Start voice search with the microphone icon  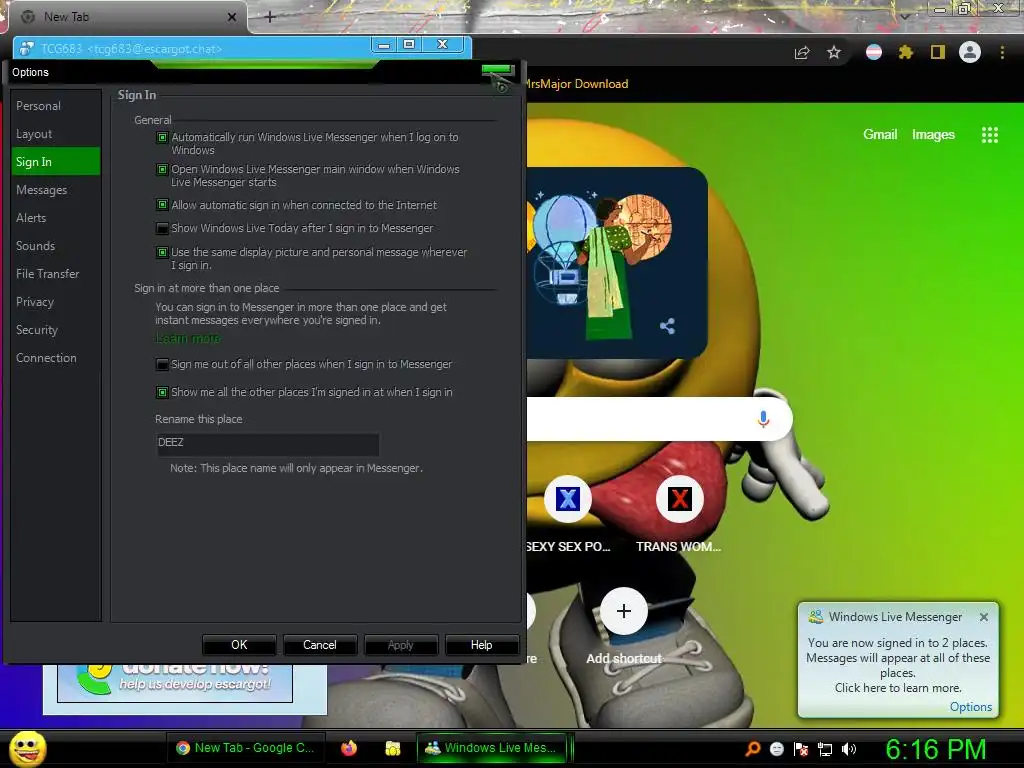click(x=763, y=419)
